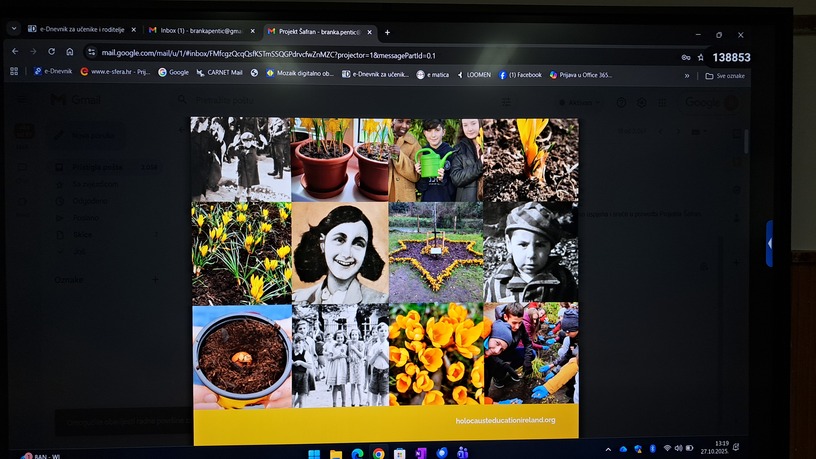Reload the current Gmail page
The width and height of the screenshot is (816, 459).
pyautogui.click(x=50, y=52)
